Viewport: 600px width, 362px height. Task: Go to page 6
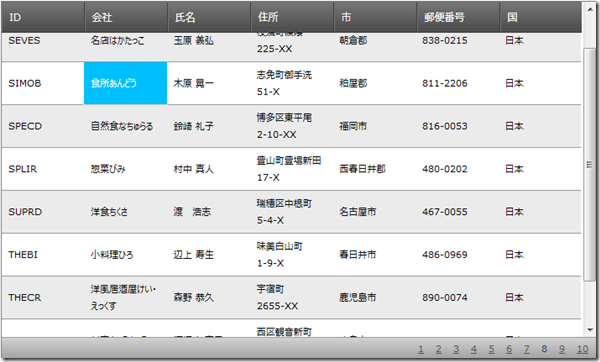pos(509,349)
